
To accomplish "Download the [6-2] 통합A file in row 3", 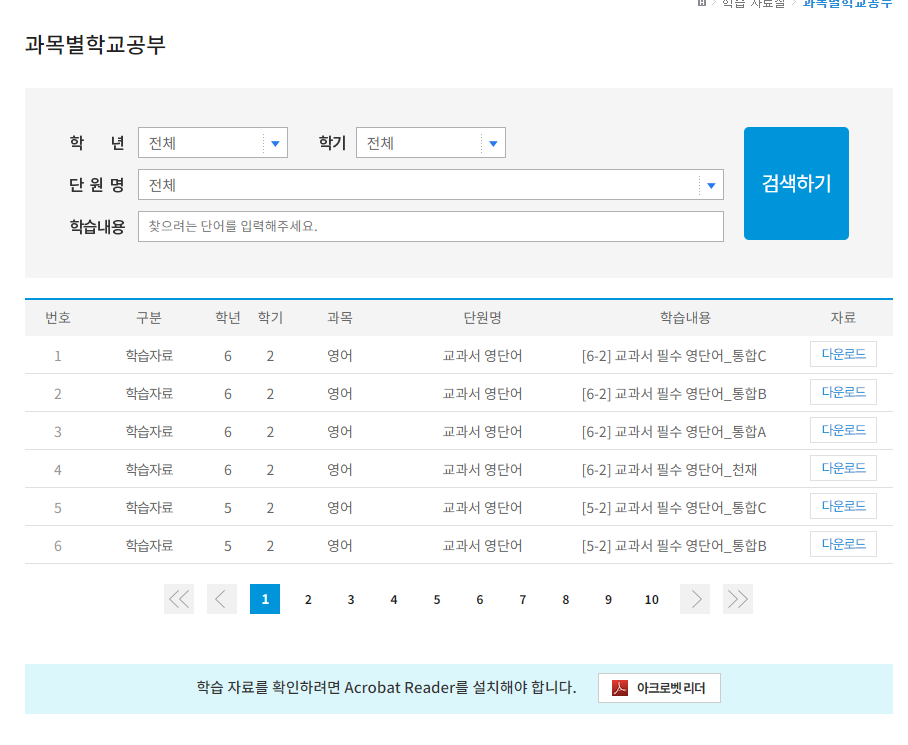I will coord(843,430).
